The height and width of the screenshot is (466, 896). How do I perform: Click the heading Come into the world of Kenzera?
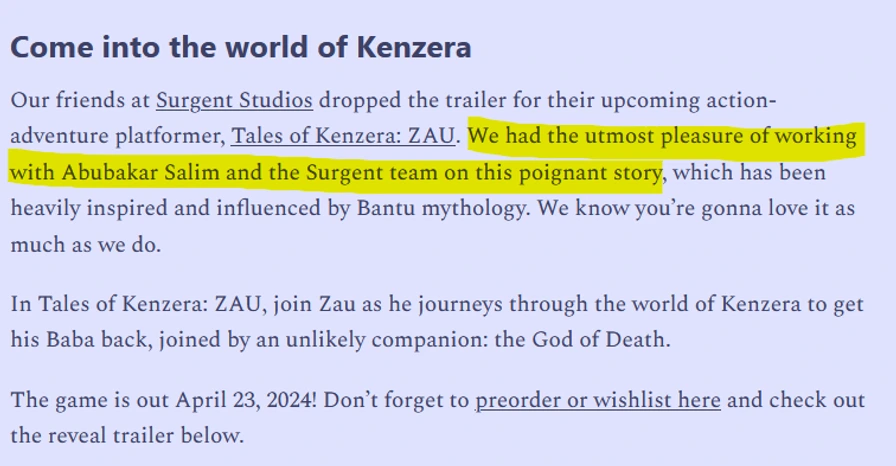241,47
